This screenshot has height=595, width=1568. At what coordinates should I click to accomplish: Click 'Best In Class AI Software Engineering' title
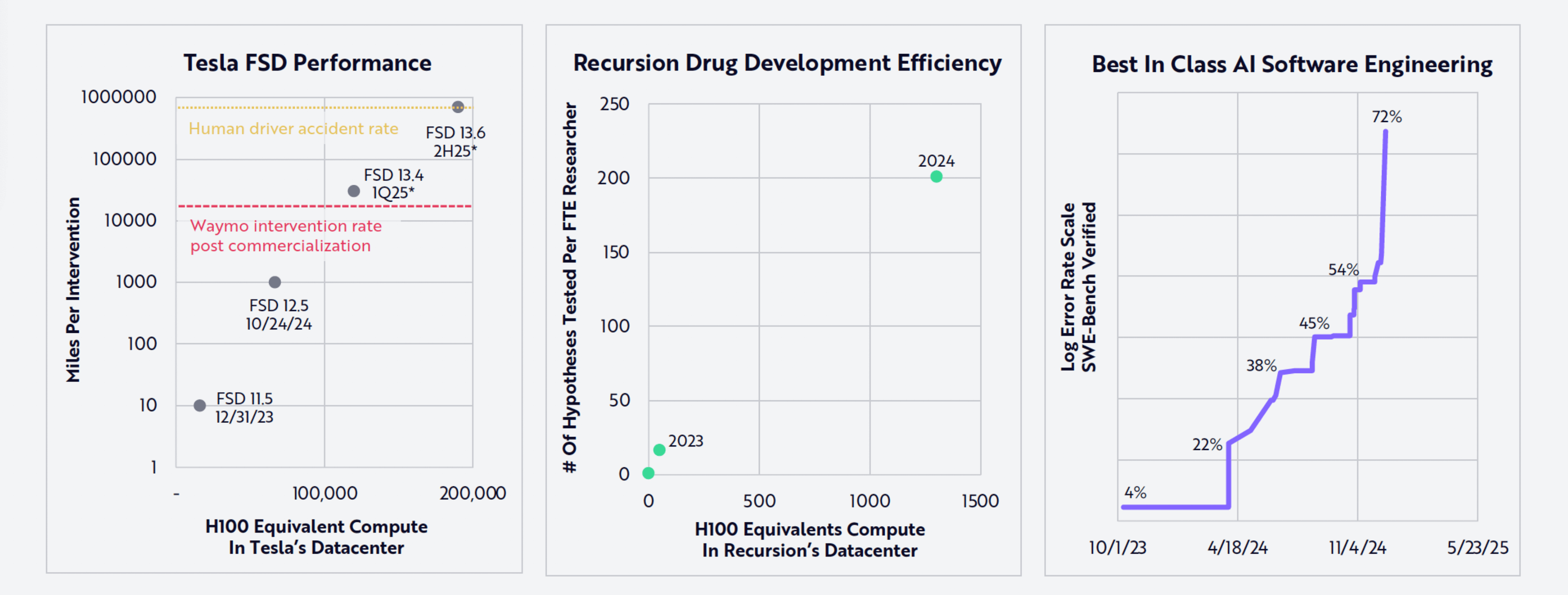point(1292,65)
